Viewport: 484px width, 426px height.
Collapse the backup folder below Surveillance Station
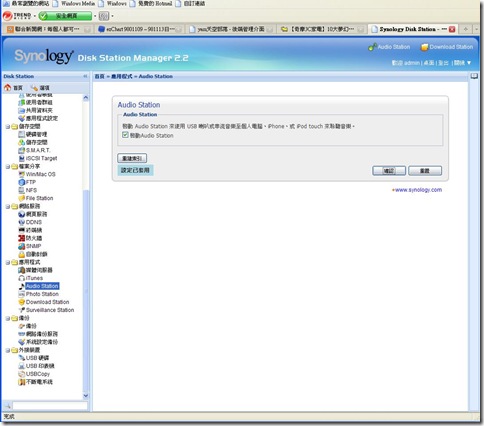tap(8, 319)
